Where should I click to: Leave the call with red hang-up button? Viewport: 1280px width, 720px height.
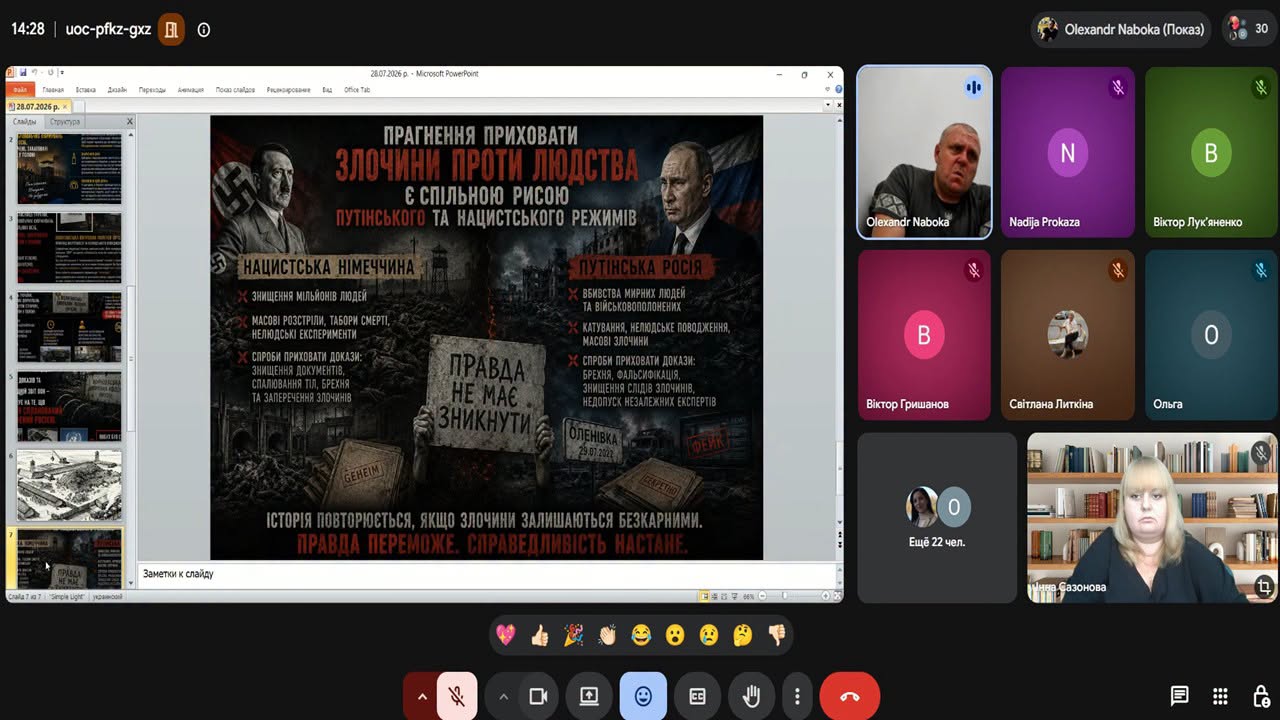850,696
